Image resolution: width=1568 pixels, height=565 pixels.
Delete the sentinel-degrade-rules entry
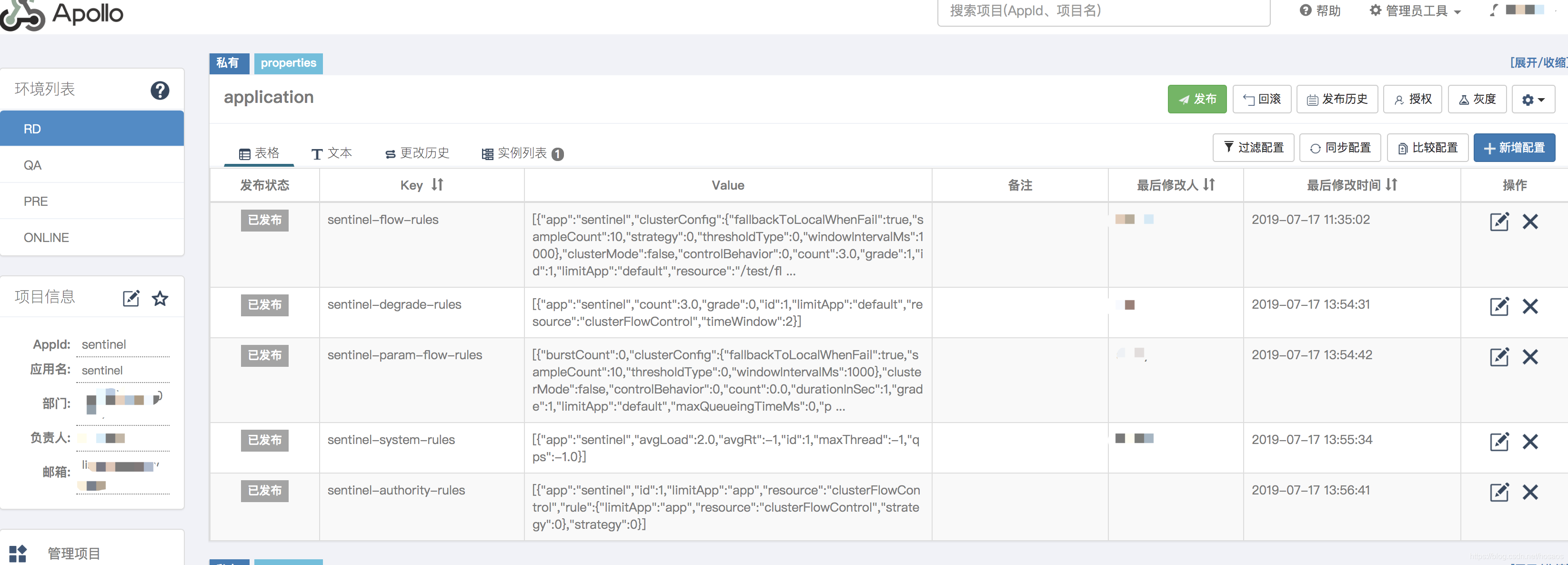pyautogui.click(x=1529, y=306)
